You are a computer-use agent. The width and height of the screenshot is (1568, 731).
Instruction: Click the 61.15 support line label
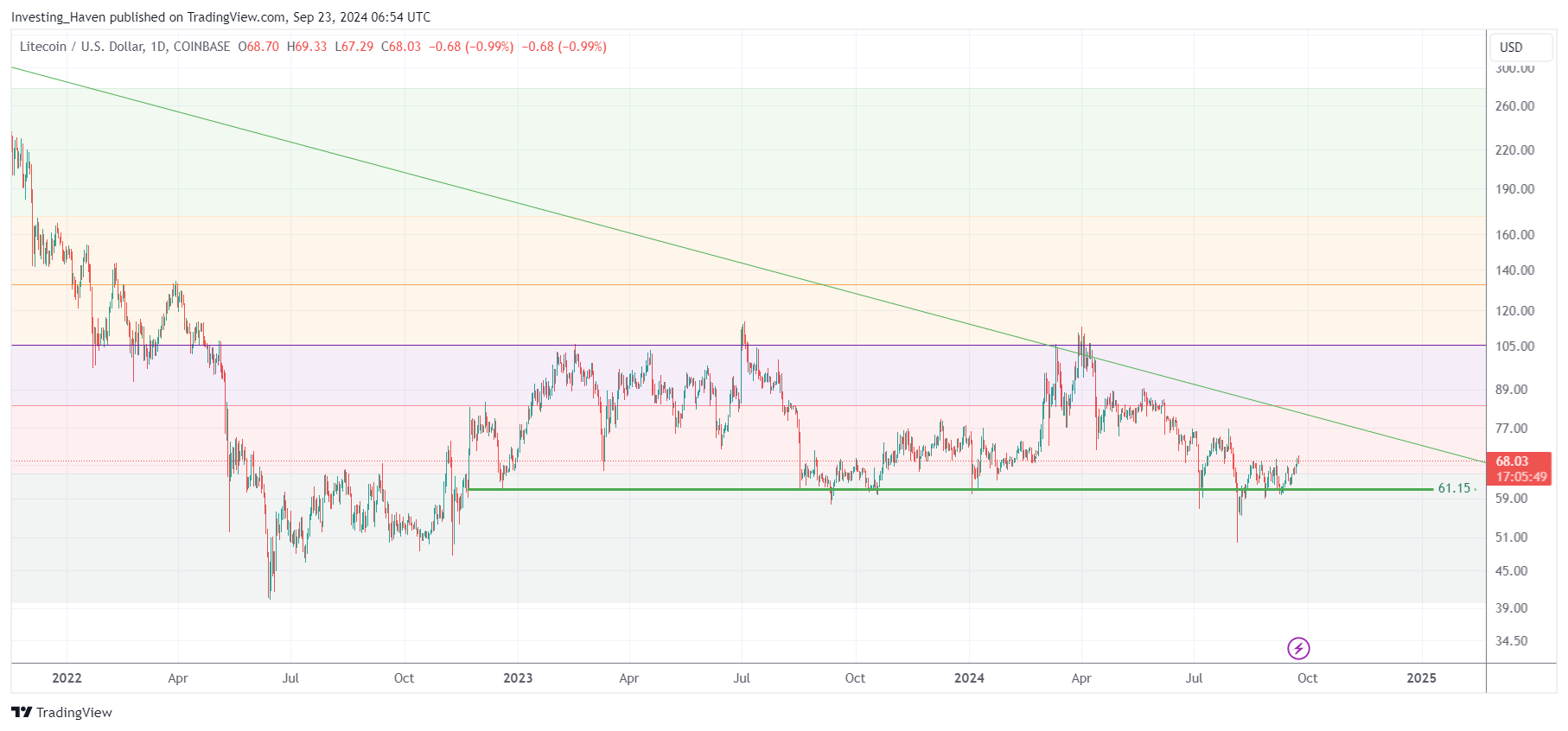pos(1454,488)
